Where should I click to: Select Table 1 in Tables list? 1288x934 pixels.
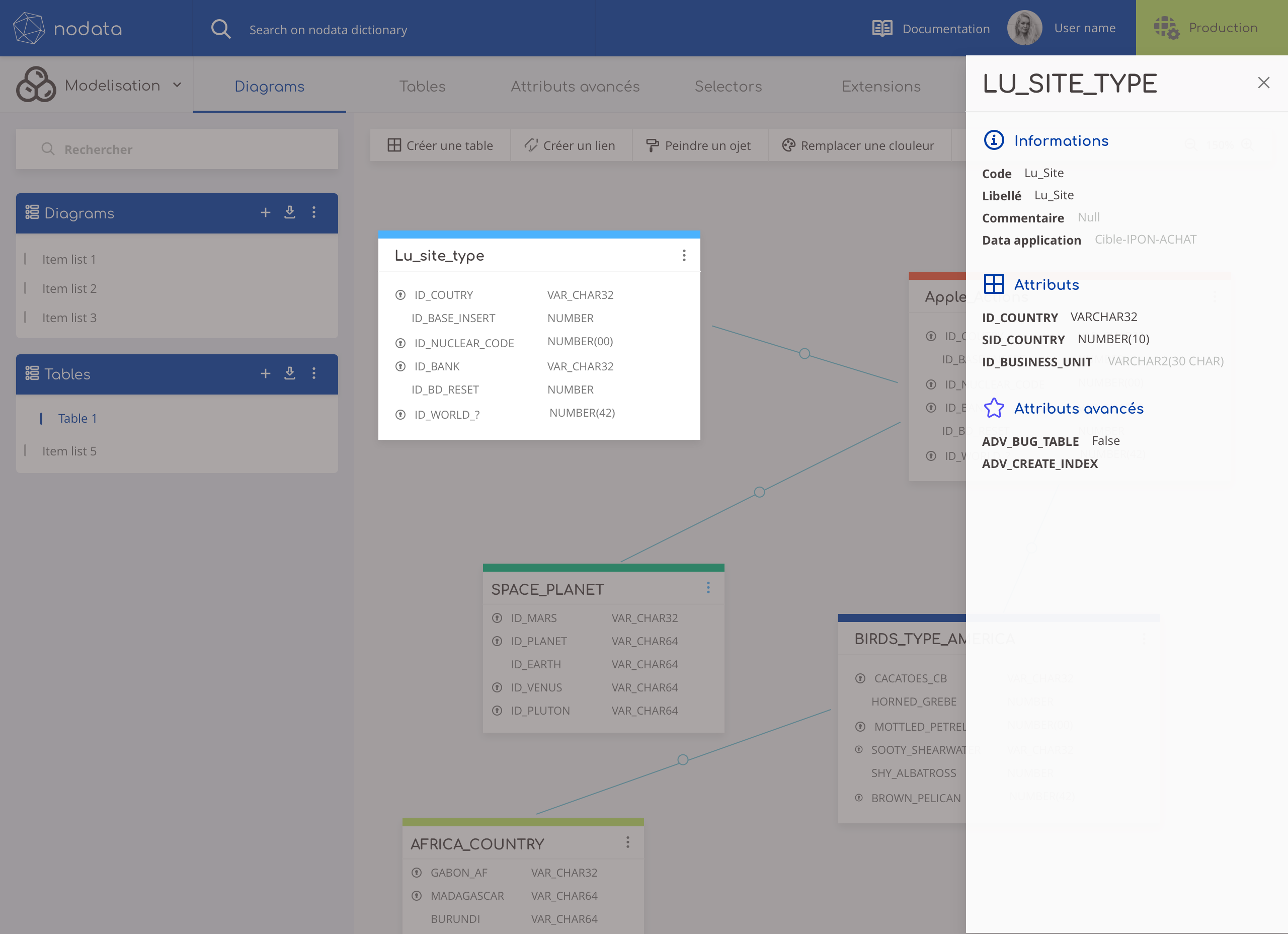coord(77,418)
